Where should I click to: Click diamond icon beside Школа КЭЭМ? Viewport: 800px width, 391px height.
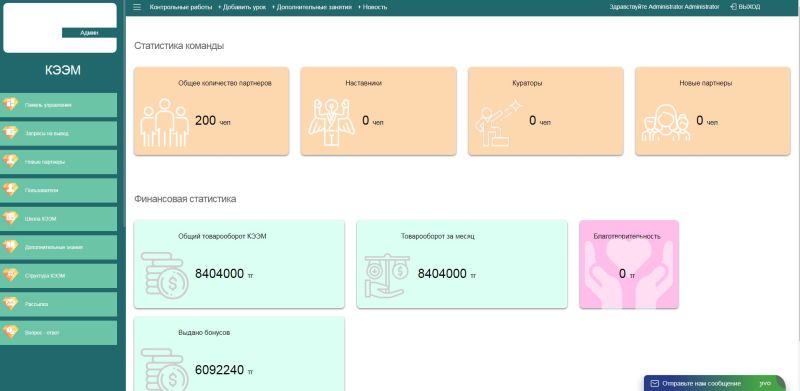10,218
